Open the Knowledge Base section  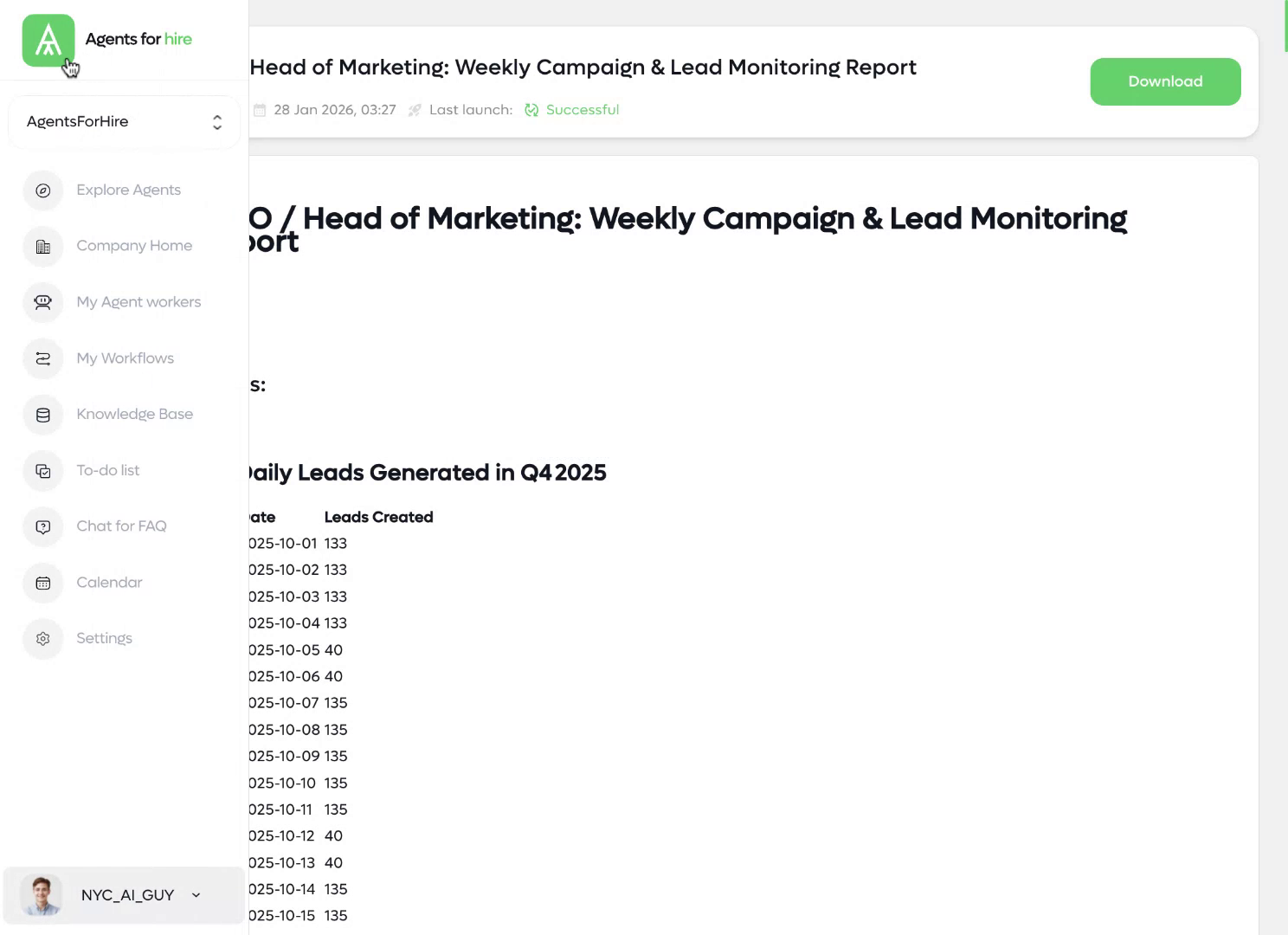tap(134, 414)
